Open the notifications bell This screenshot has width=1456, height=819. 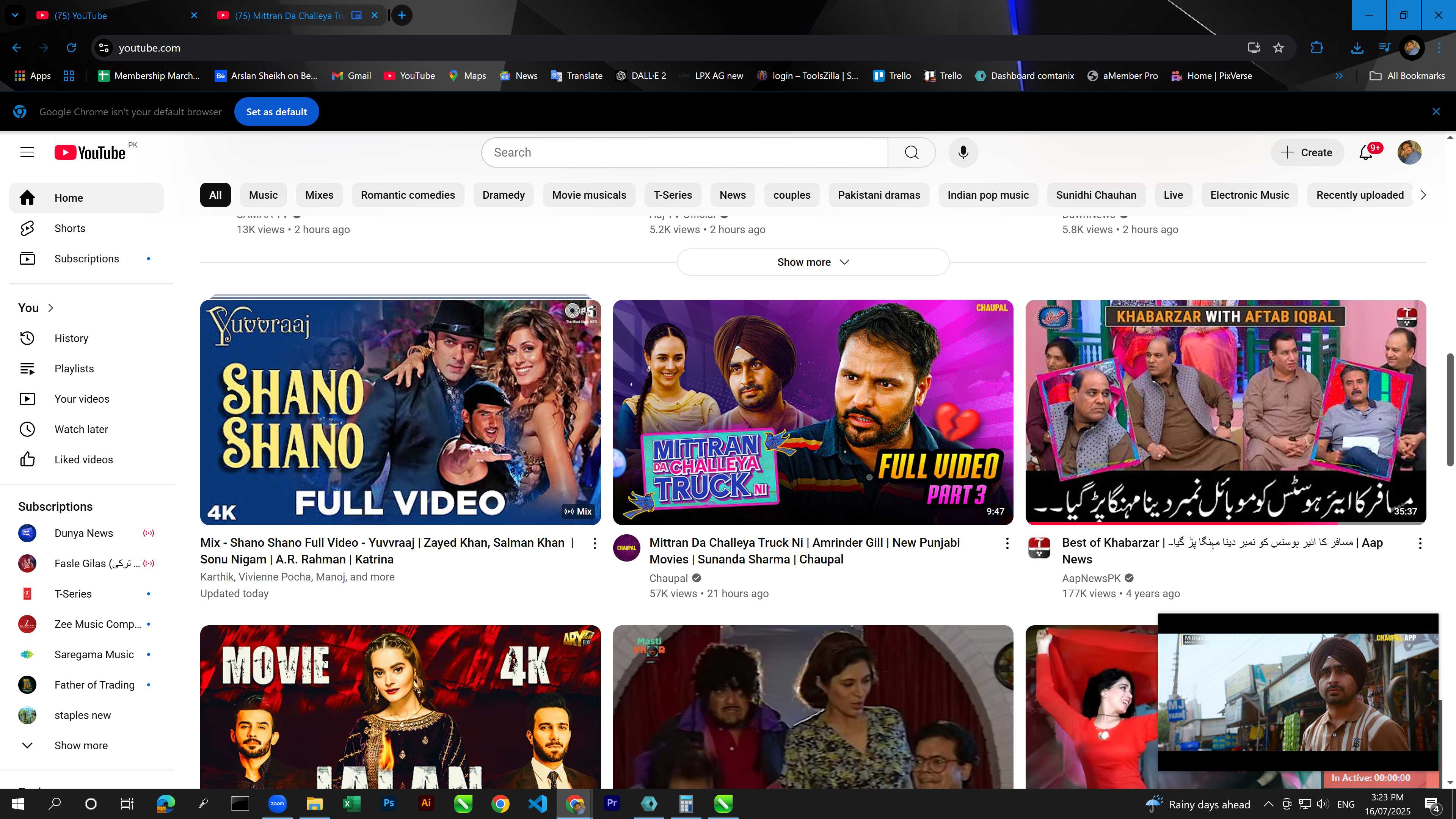(1365, 152)
